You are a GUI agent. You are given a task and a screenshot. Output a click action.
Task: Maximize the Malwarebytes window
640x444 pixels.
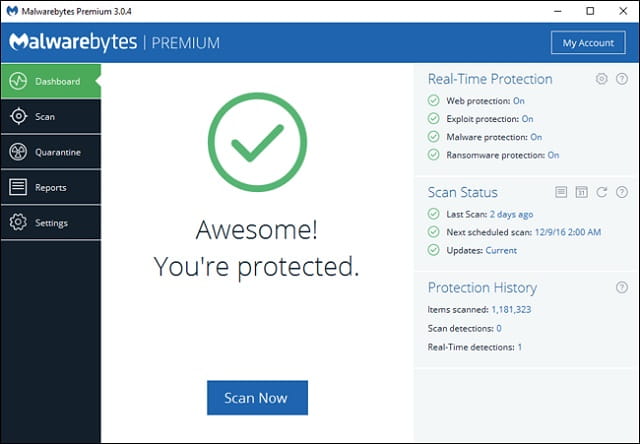pyautogui.click(x=590, y=11)
